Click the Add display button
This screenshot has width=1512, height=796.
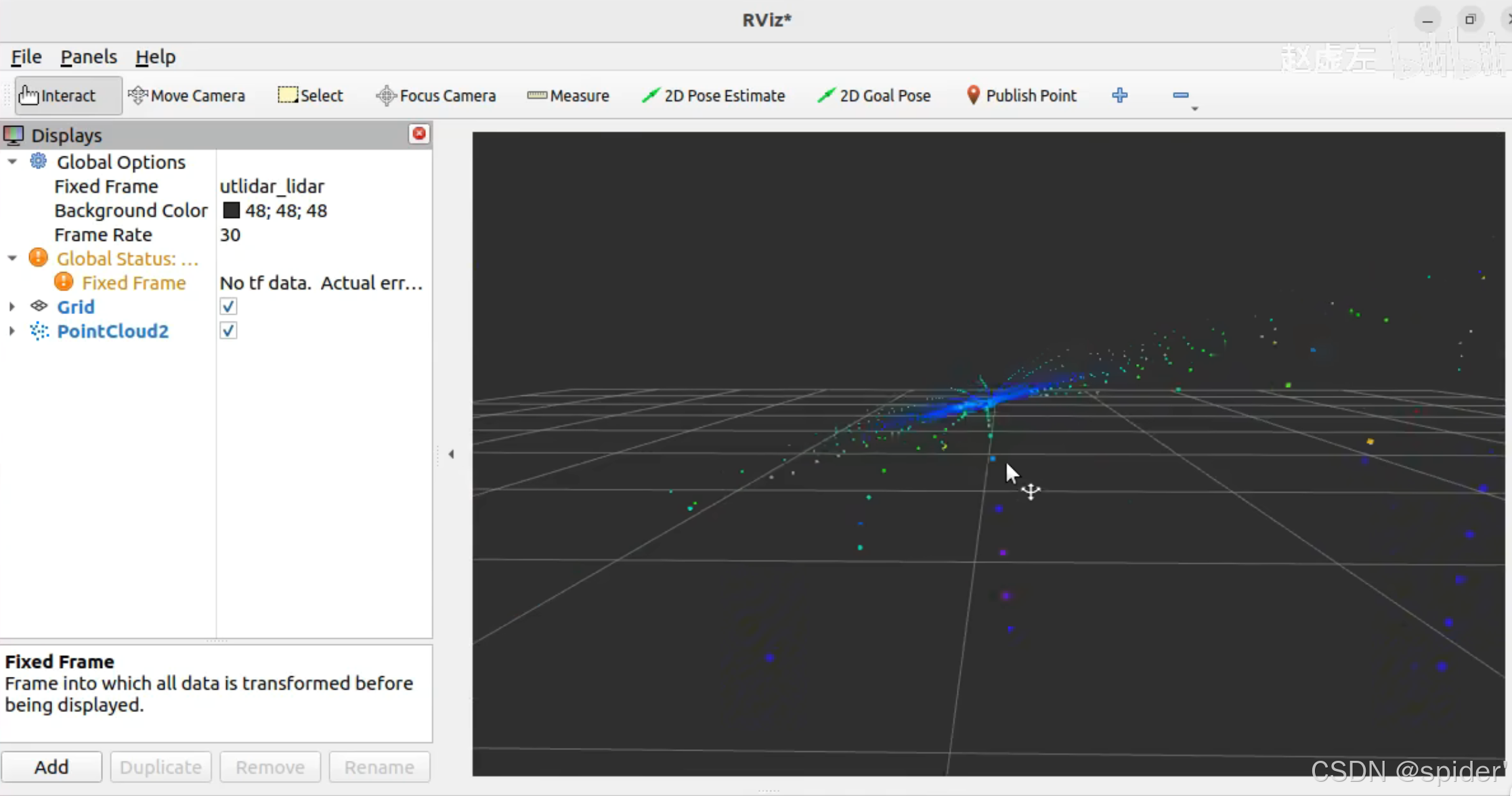pos(51,767)
